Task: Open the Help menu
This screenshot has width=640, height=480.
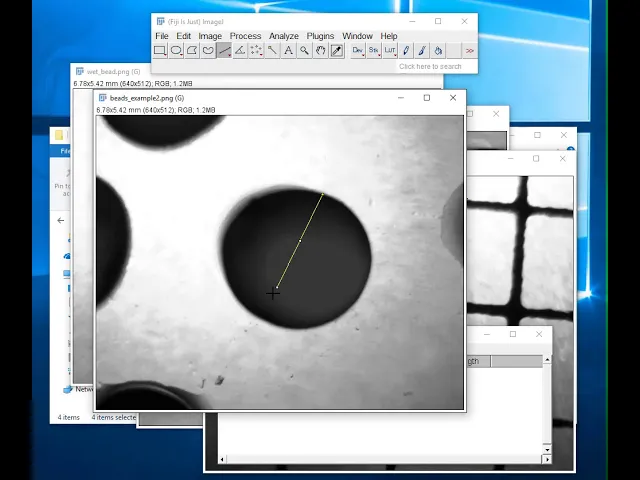Action: click(x=389, y=36)
